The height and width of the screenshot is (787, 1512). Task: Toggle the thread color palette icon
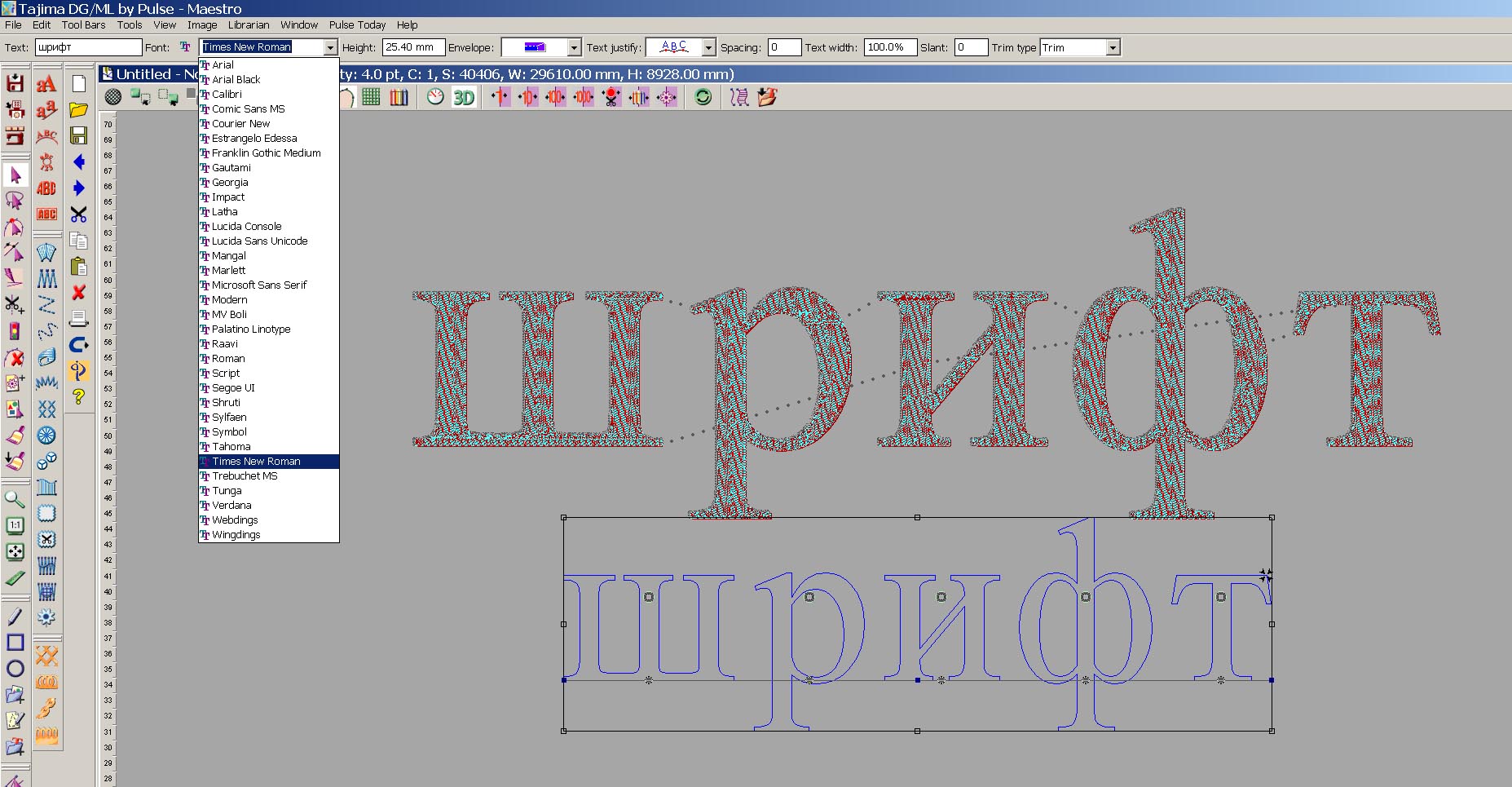[399, 98]
